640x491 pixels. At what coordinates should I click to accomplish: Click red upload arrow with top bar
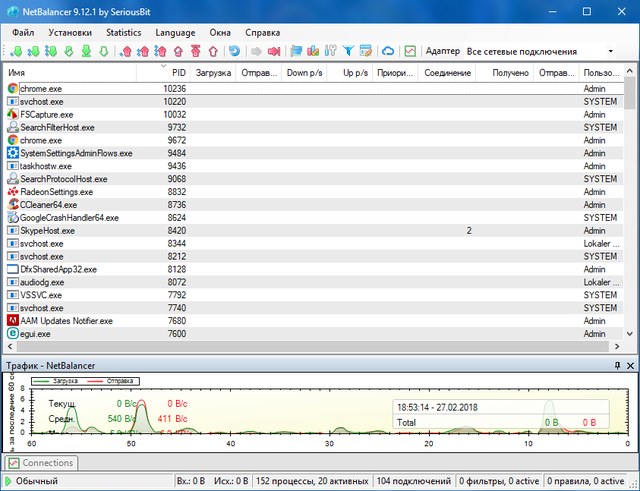click(196, 51)
